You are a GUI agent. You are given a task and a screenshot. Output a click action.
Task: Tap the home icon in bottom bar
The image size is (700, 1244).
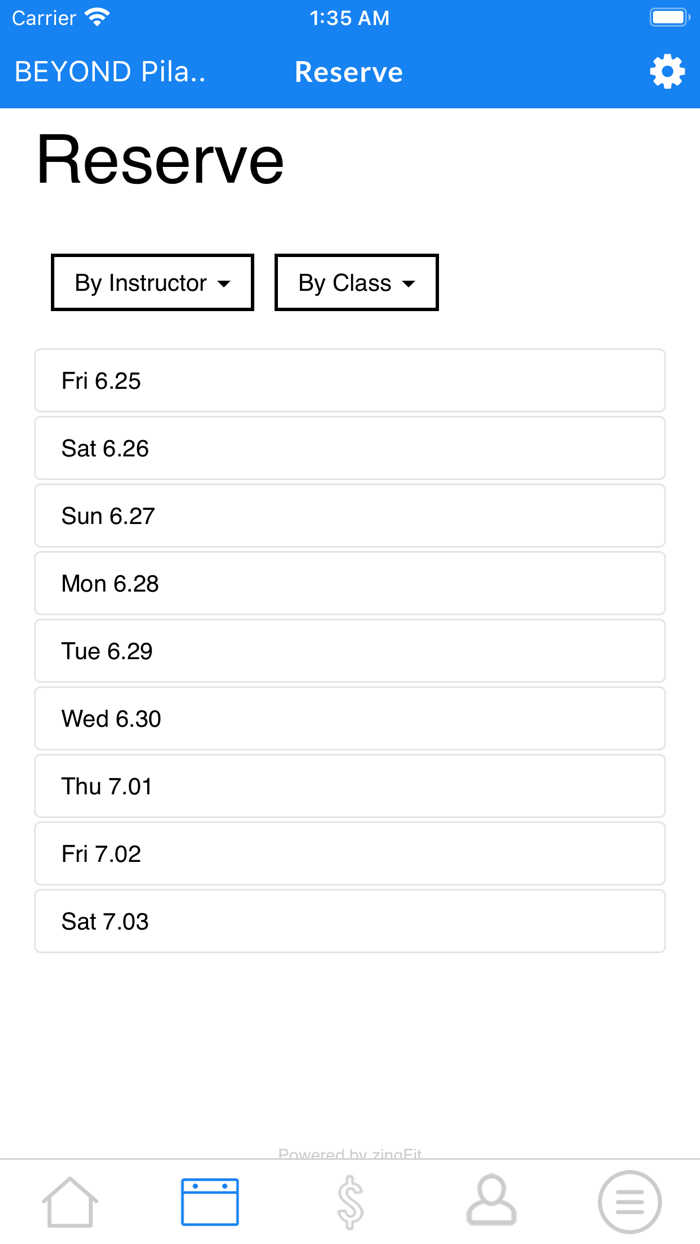pos(70,1201)
